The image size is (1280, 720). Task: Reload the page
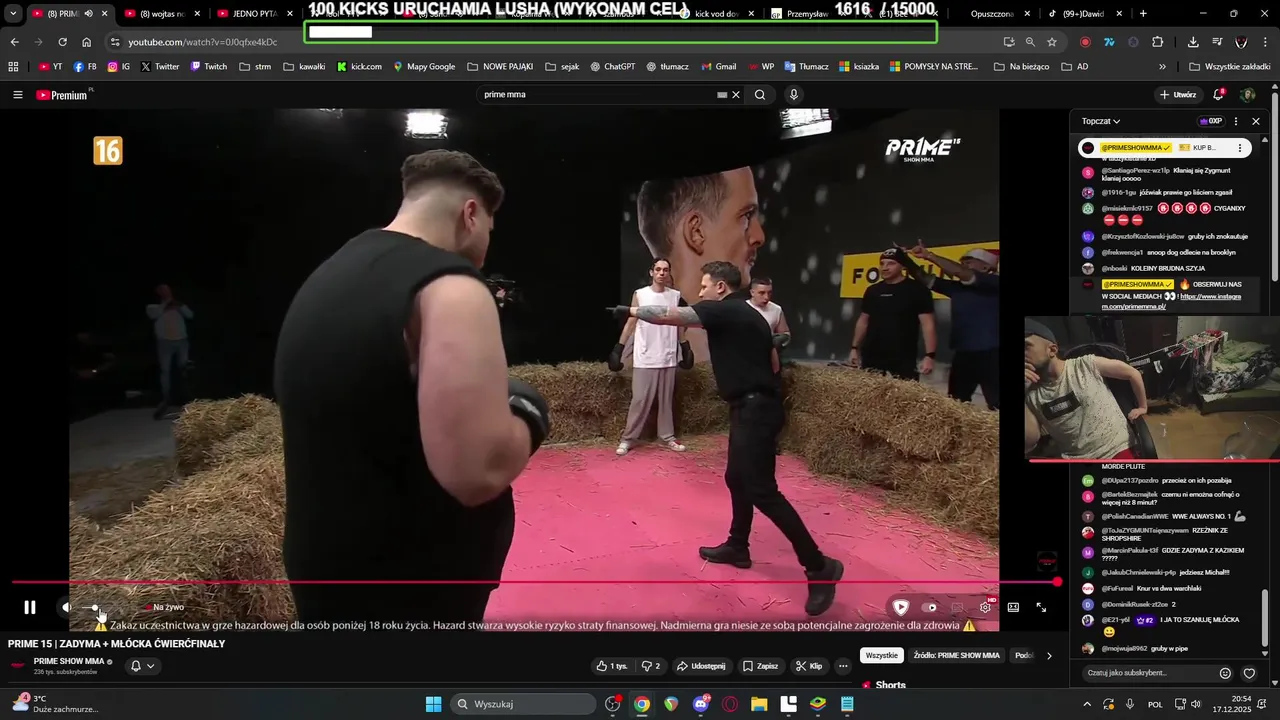pos(62,42)
